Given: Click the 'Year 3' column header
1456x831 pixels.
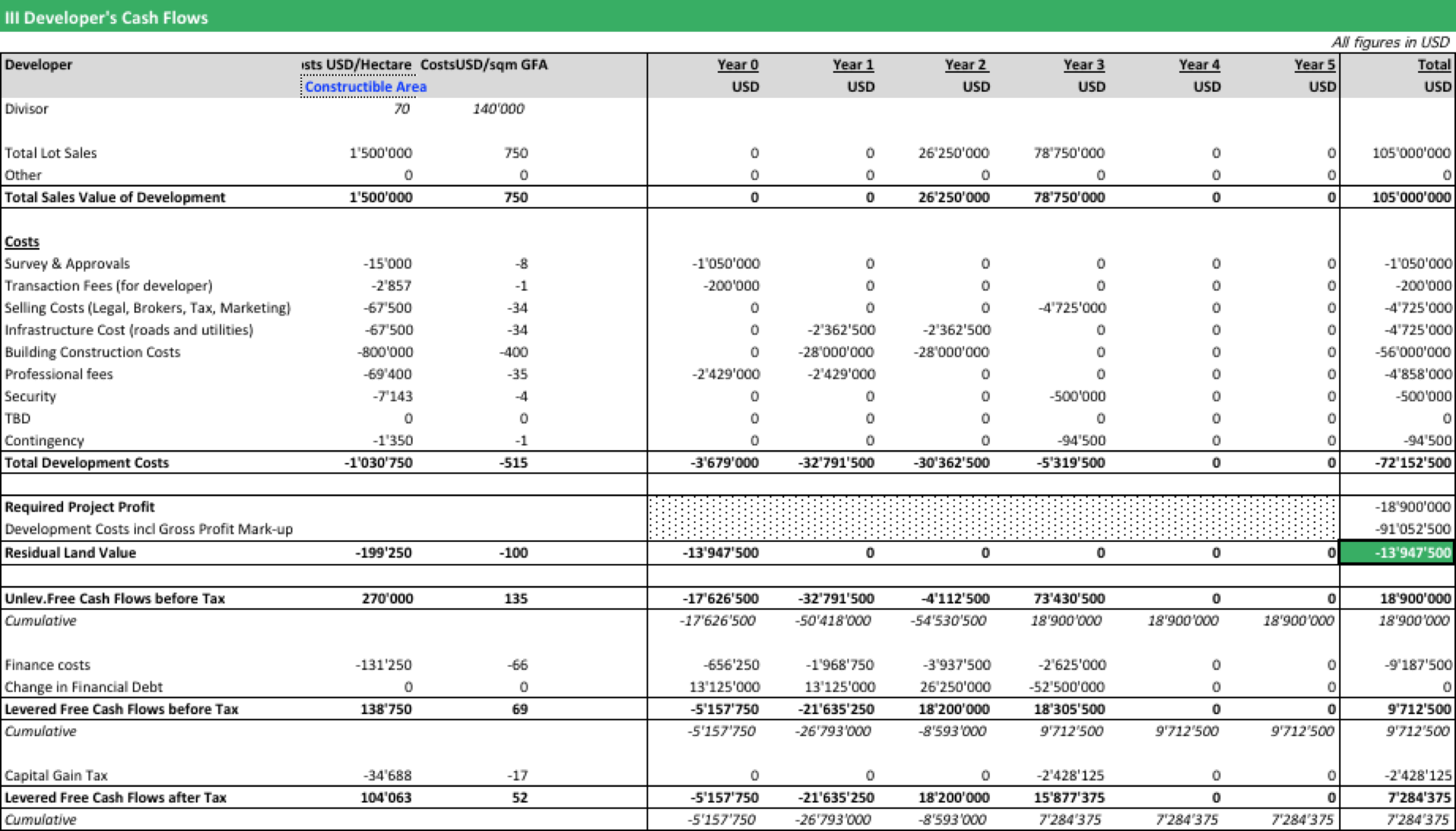Looking at the screenshot, I should point(1084,65).
